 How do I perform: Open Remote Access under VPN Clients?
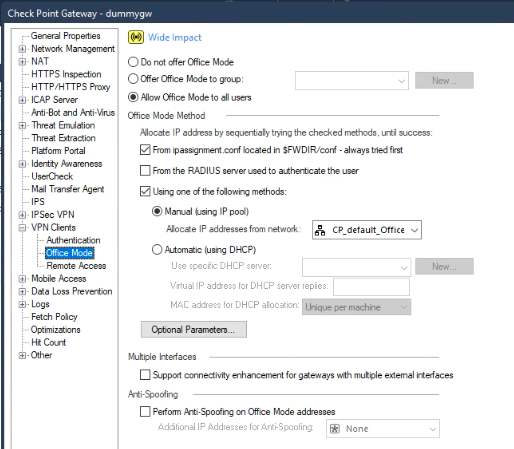point(76,266)
